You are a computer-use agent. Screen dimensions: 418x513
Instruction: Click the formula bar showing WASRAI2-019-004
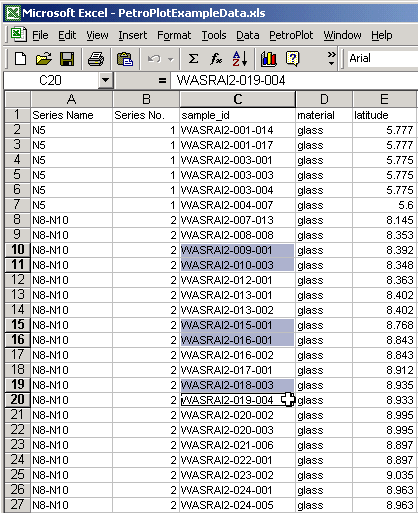tap(293, 80)
